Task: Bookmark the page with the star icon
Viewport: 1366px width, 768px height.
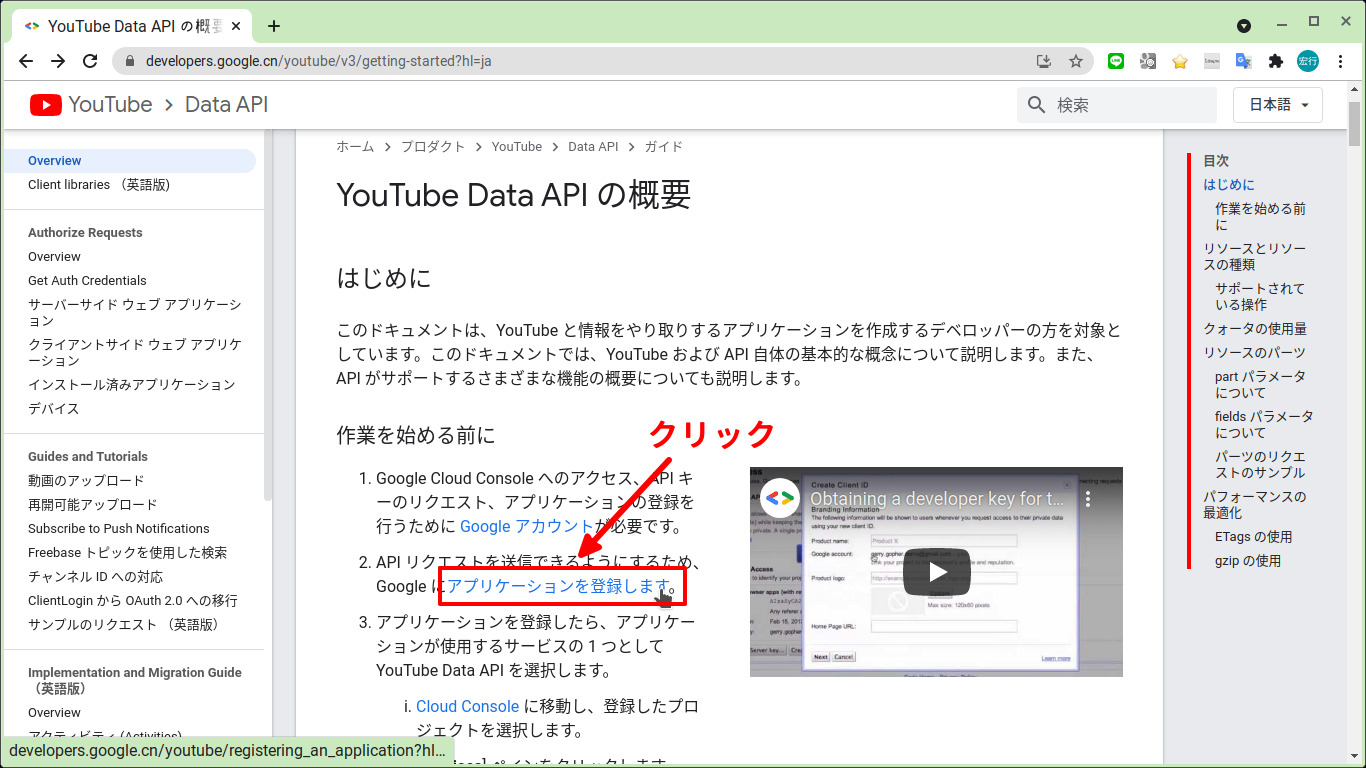Action: pos(1077,61)
